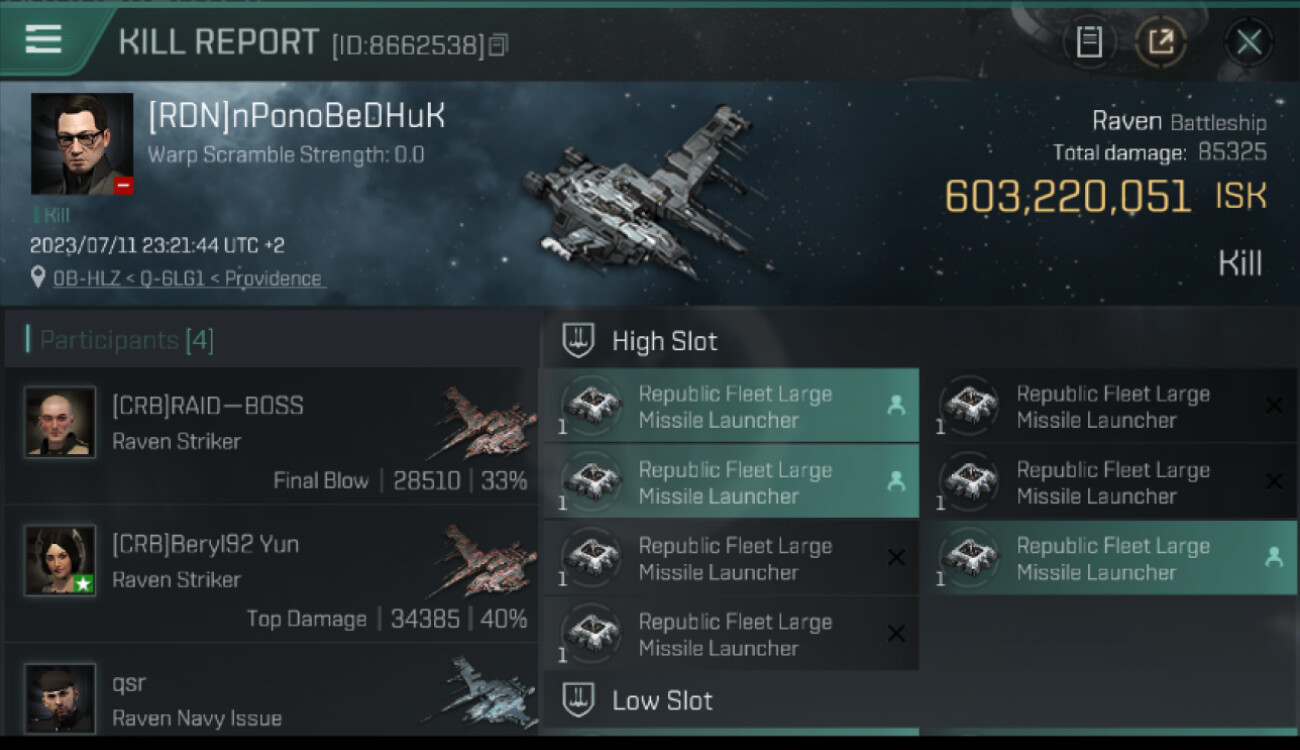Click the share export icon
Viewport: 1300px width, 750px height.
1160,42
